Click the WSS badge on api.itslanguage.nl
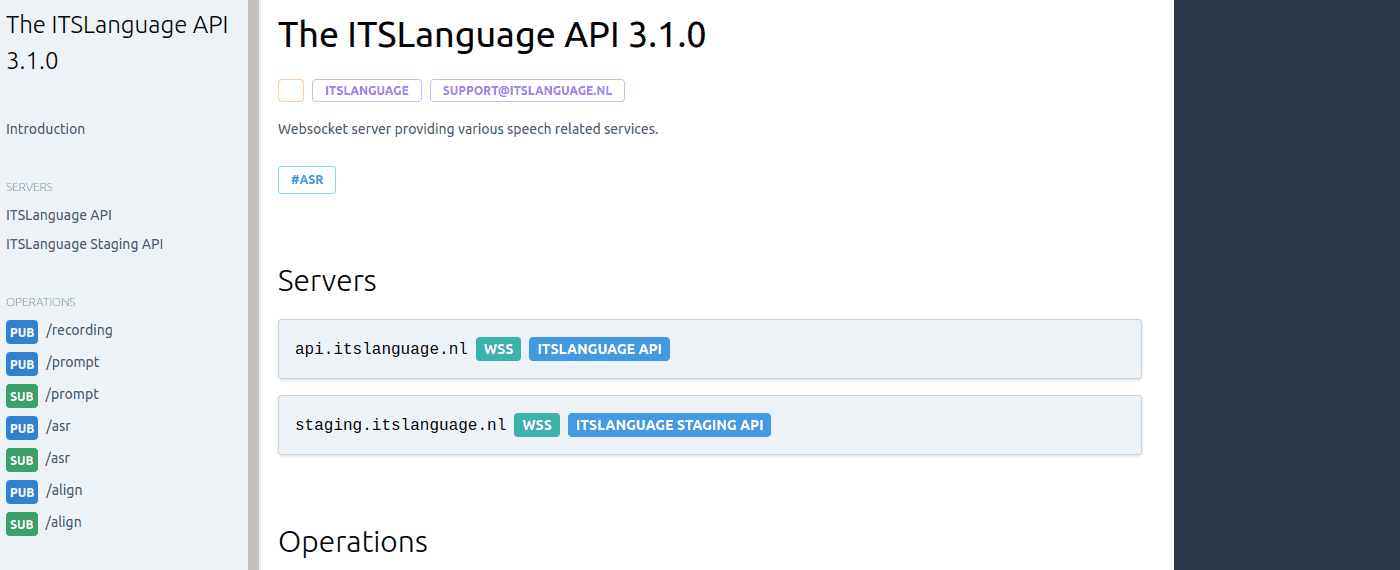This screenshot has height=570, width=1400. (498, 349)
